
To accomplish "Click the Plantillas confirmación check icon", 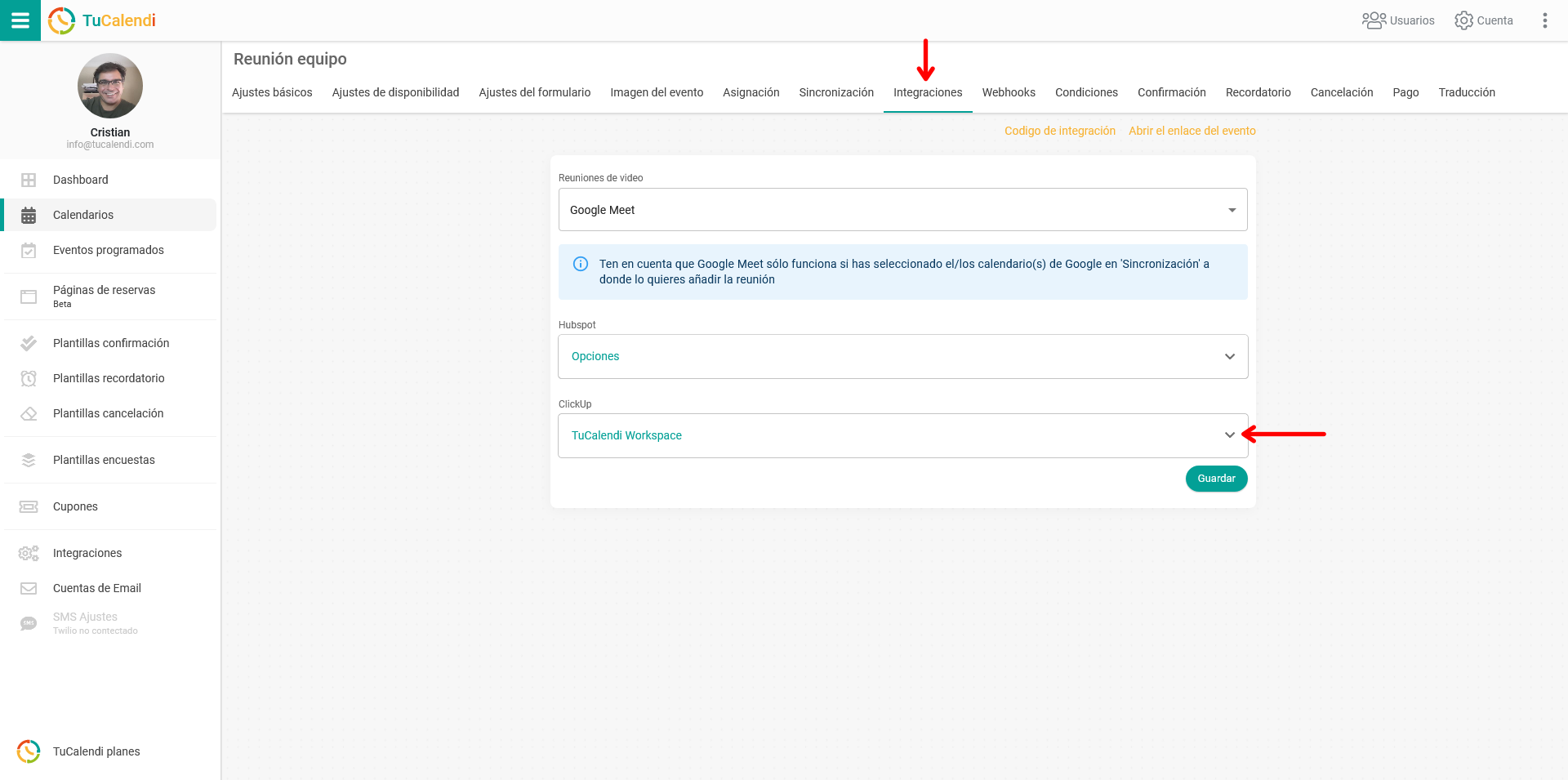I will [x=29, y=343].
